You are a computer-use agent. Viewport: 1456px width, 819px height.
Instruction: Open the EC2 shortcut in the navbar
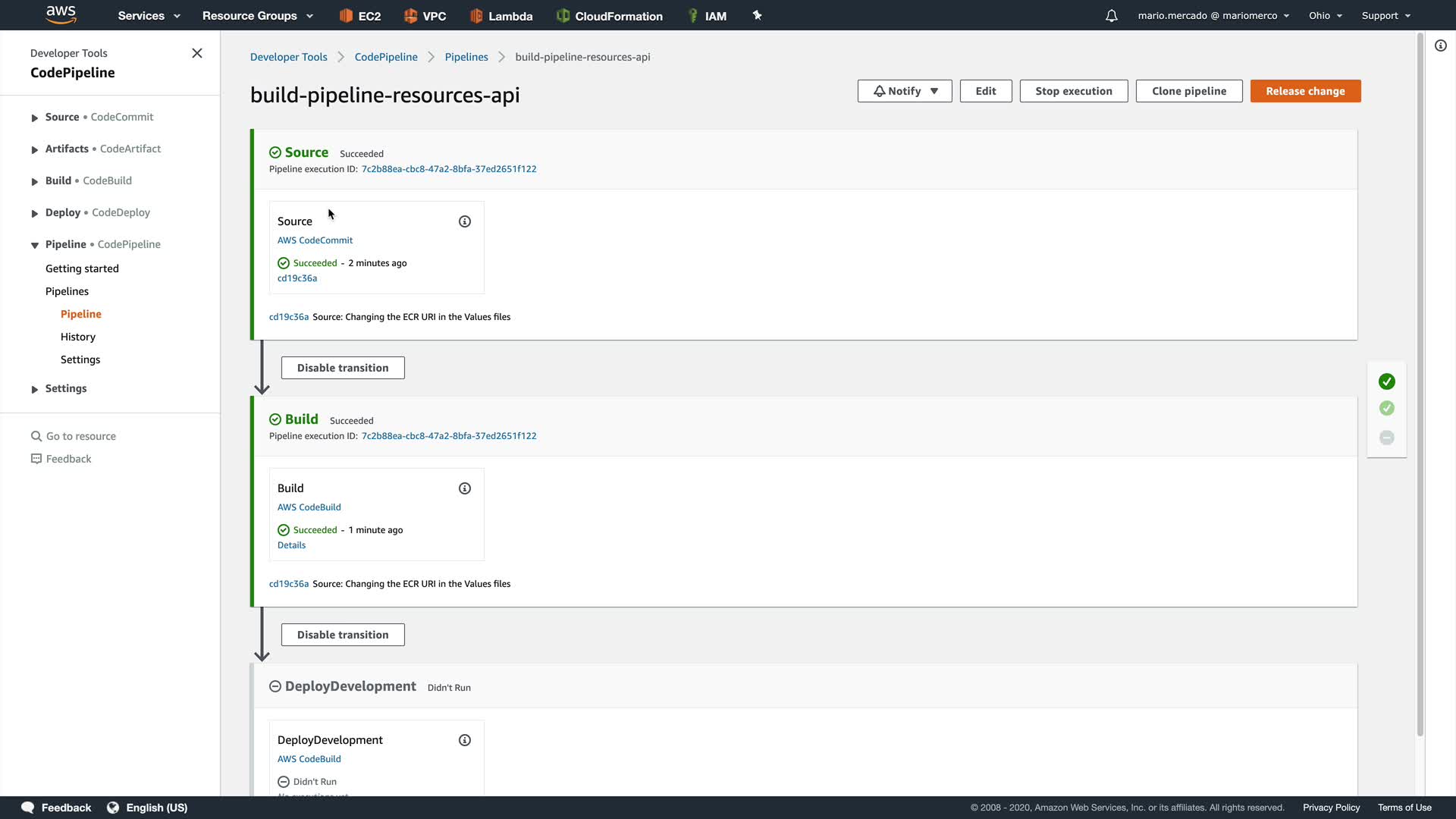[x=359, y=16]
